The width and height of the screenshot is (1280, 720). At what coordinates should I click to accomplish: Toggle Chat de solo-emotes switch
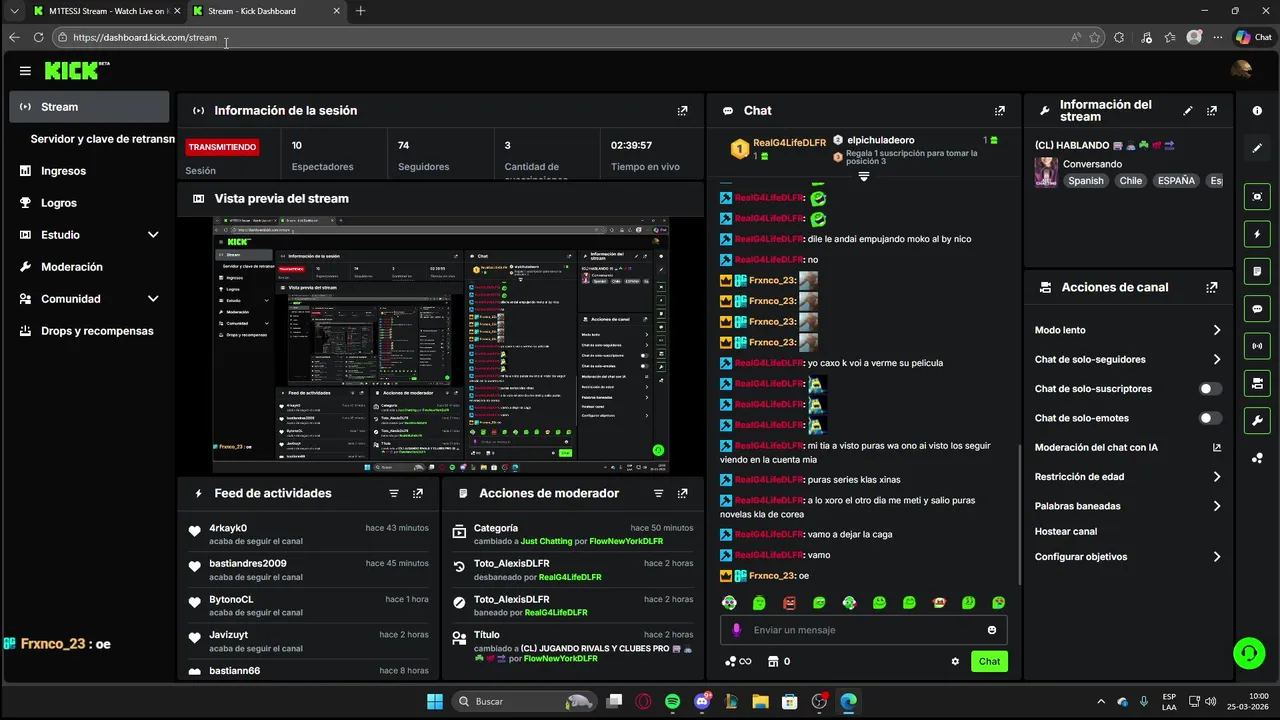click(x=1210, y=418)
